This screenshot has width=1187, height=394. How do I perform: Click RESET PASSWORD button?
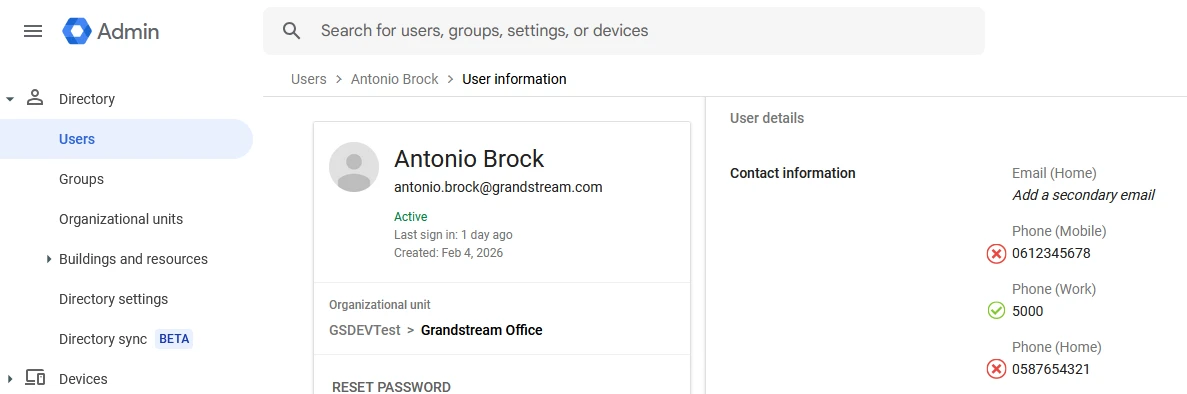(391, 386)
